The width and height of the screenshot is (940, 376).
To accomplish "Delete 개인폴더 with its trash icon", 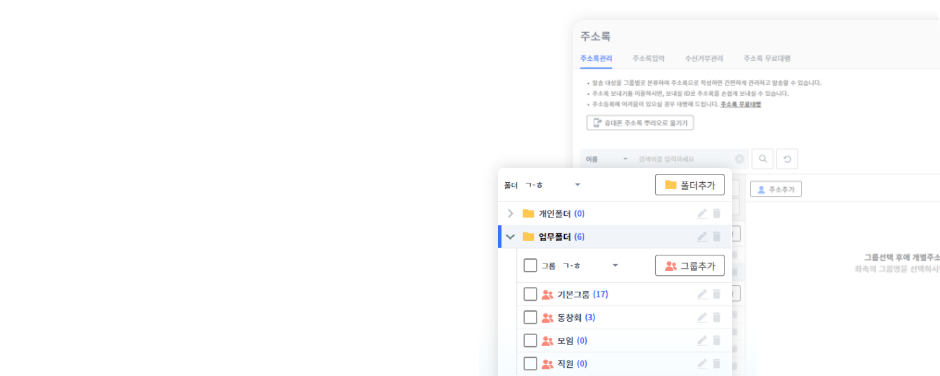I will (x=716, y=213).
